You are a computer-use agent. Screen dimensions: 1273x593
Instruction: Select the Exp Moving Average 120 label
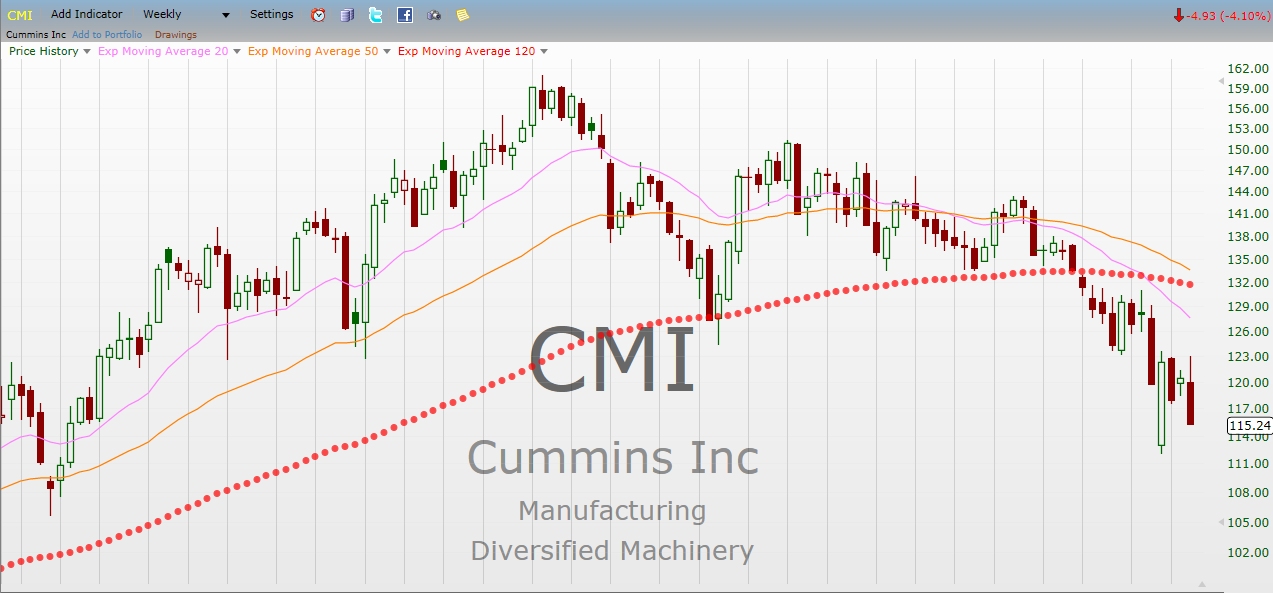coord(466,51)
